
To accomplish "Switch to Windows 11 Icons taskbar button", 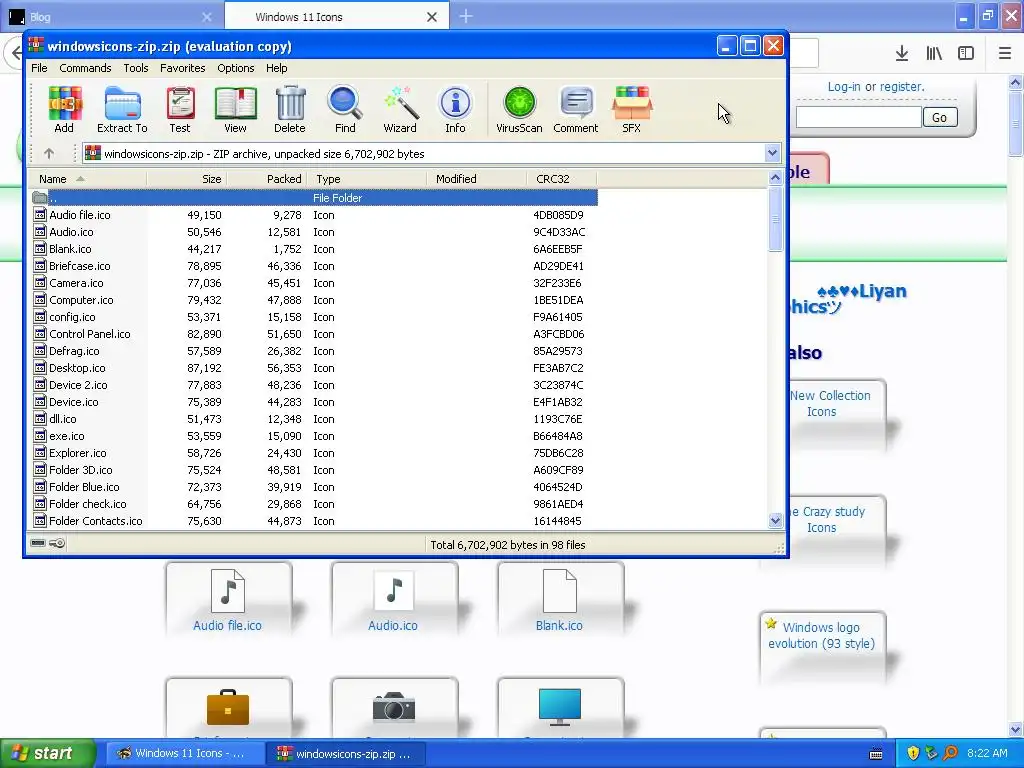I will (185, 753).
